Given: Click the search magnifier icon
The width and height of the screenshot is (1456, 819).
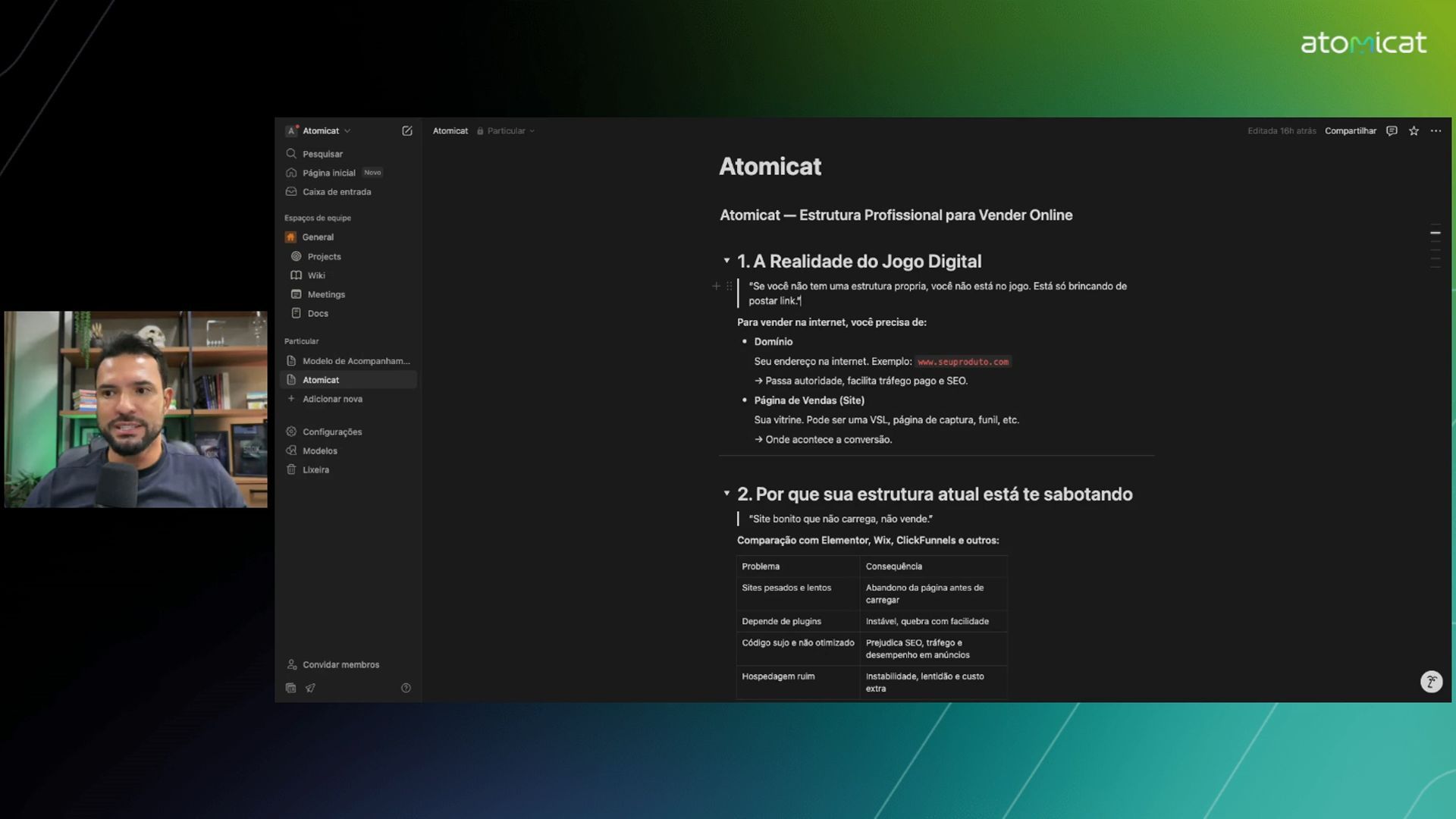Looking at the screenshot, I should pyautogui.click(x=291, y=154).
